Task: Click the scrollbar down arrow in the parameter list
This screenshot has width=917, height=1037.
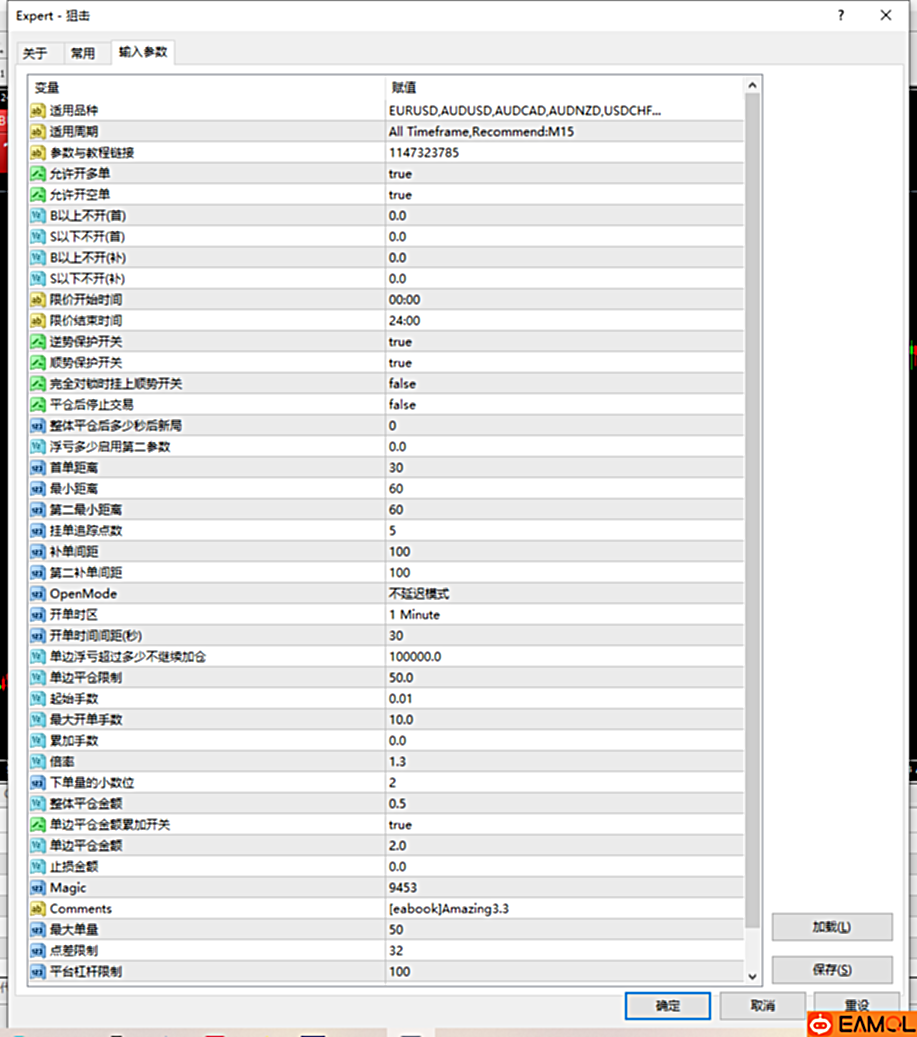Action: [754, 975]
